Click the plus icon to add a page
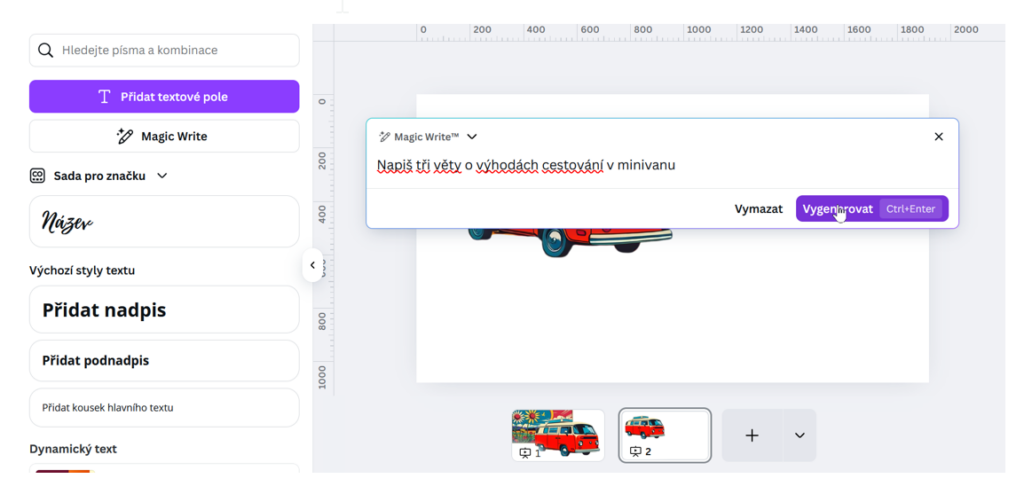 (x=752, y=435)
